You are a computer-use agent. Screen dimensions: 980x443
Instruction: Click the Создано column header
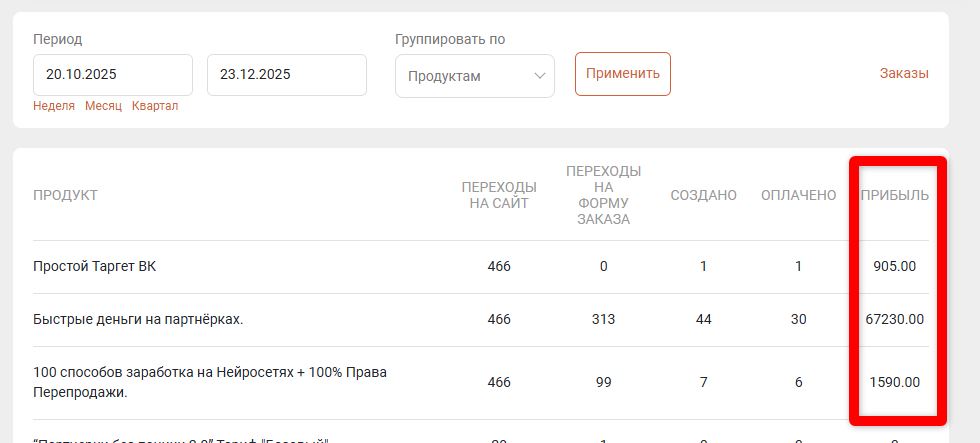tap(703, 195)
